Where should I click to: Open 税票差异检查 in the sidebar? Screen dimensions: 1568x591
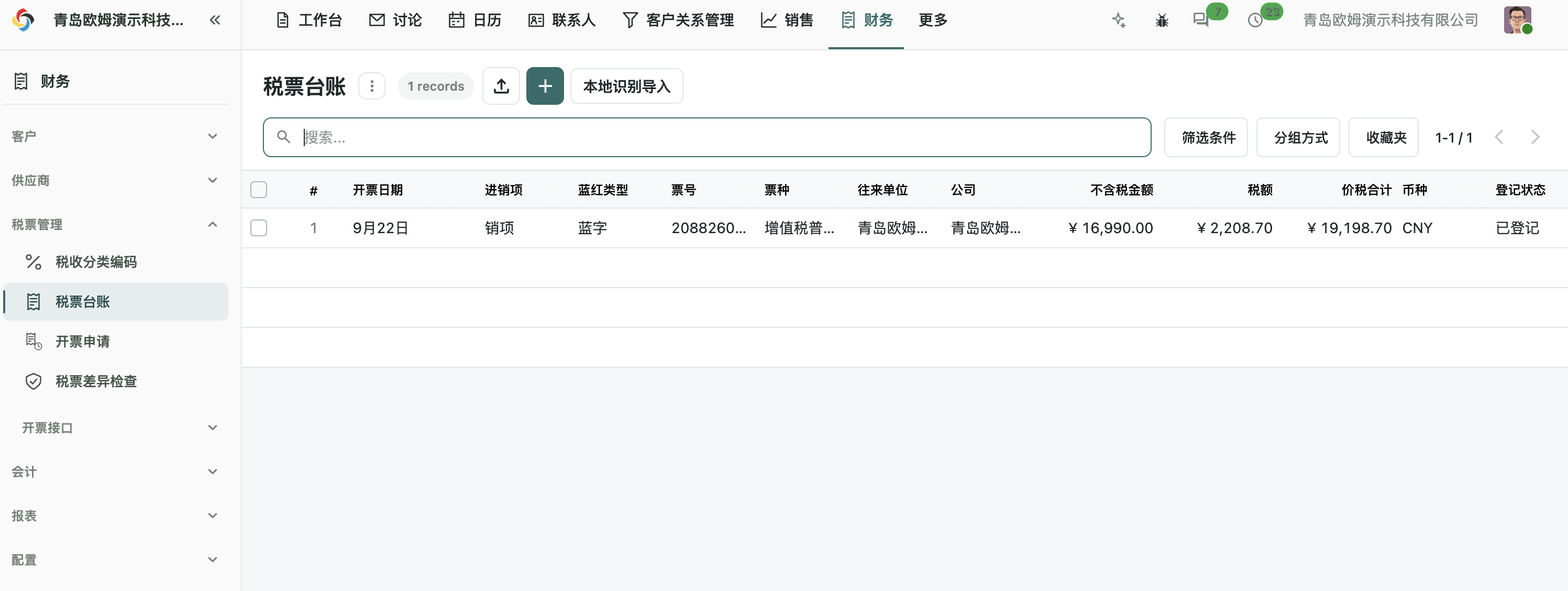pos(116,381)
